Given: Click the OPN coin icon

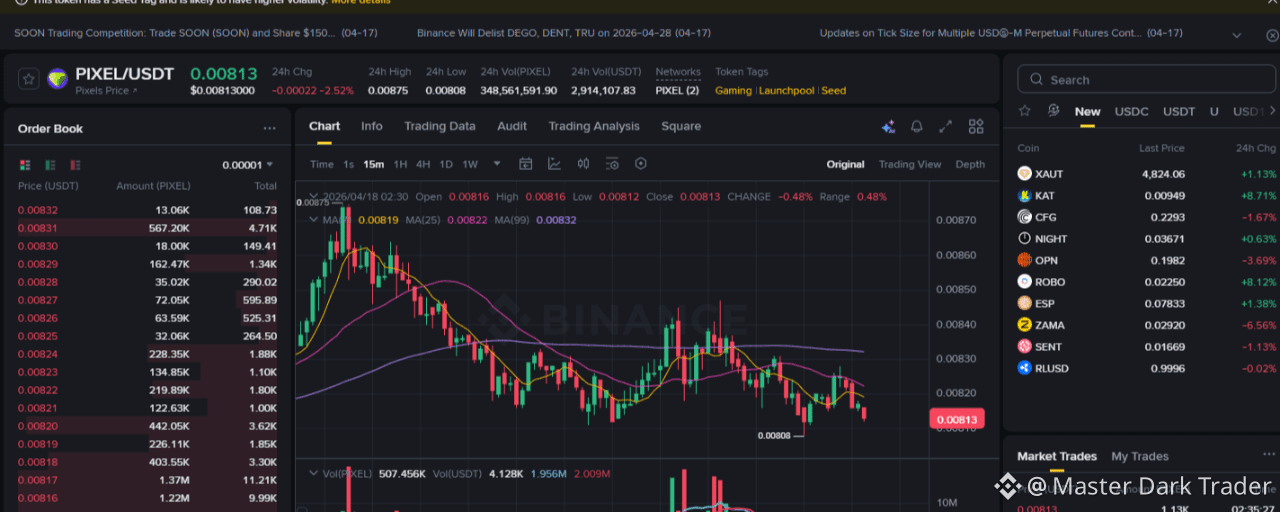Looking at the screenshot, I should click(1024, 260).
